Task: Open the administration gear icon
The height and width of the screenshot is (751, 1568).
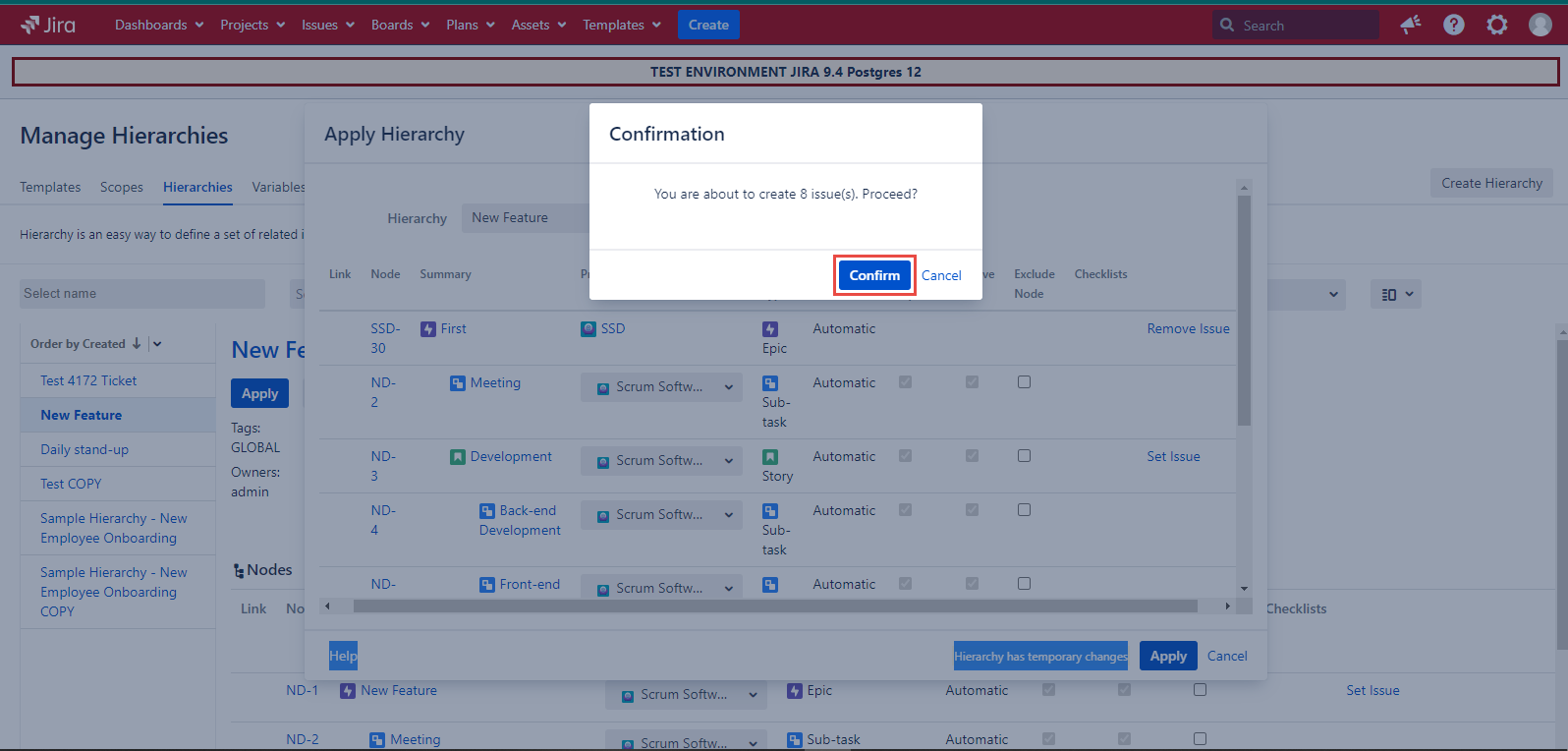Action: coord(1497,25)
